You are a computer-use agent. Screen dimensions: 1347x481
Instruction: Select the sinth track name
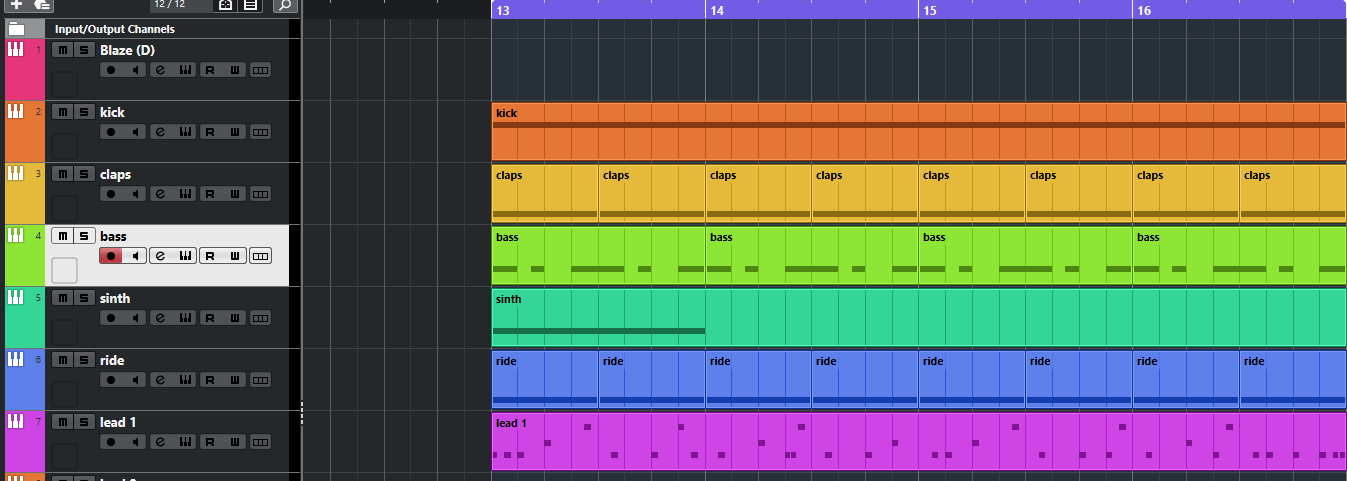pos(115,298)
